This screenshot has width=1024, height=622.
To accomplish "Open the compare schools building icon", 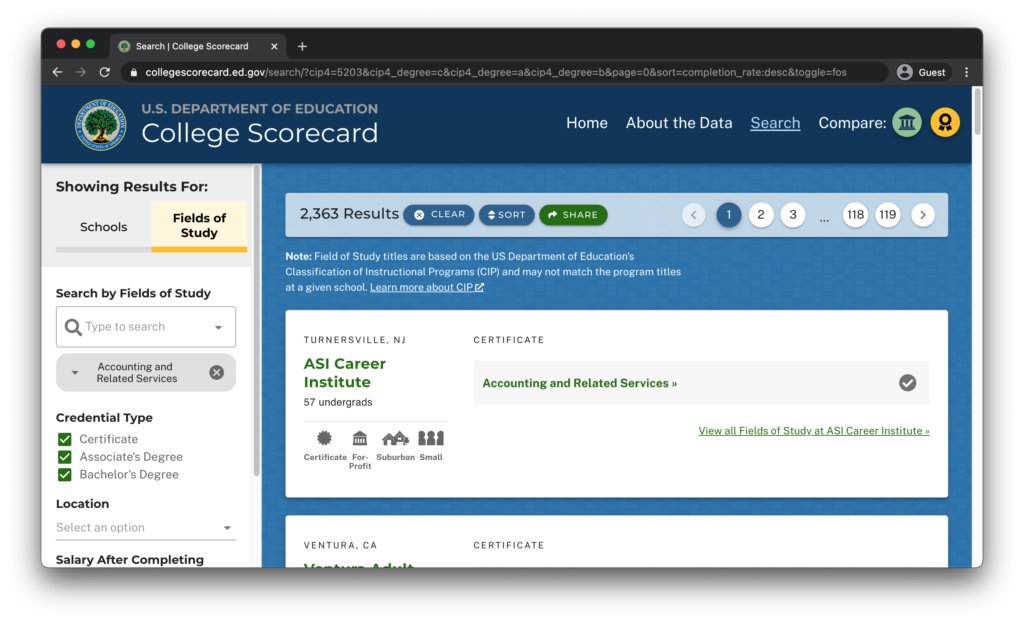I will coord(907,123).
